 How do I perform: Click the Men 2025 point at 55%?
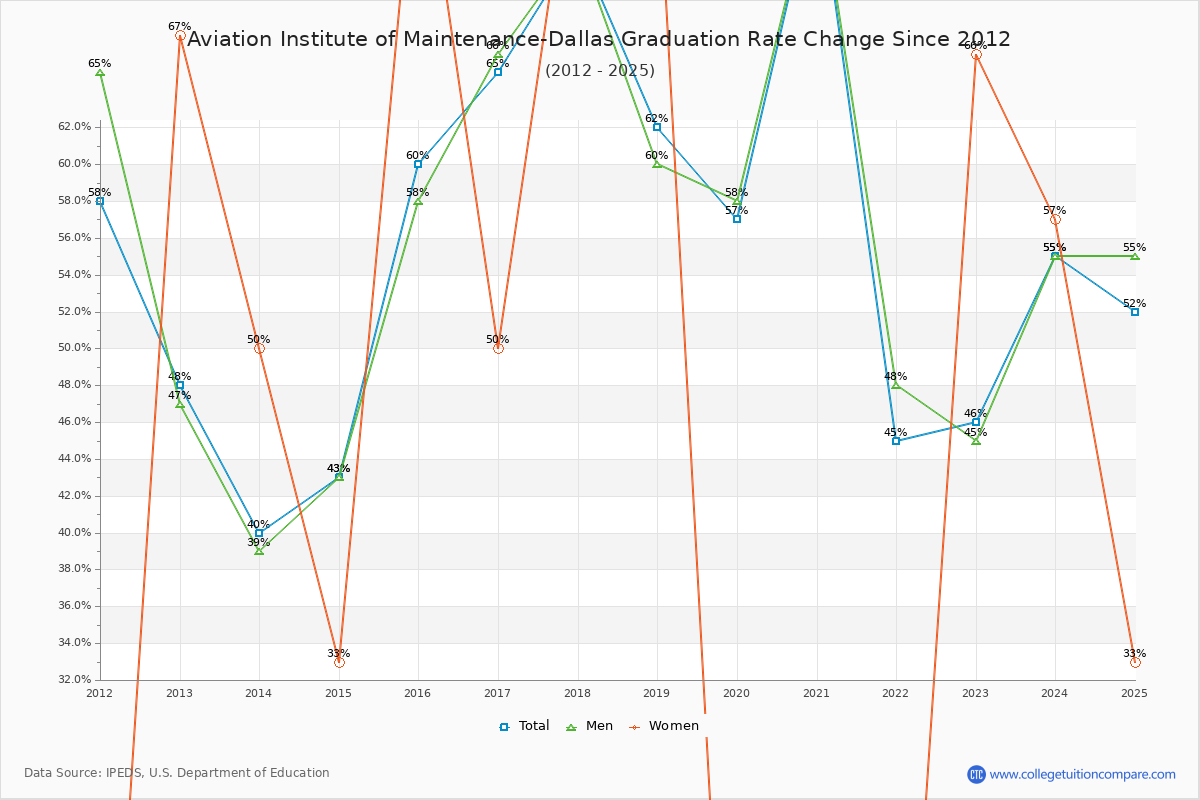[x=1135, y=256]
